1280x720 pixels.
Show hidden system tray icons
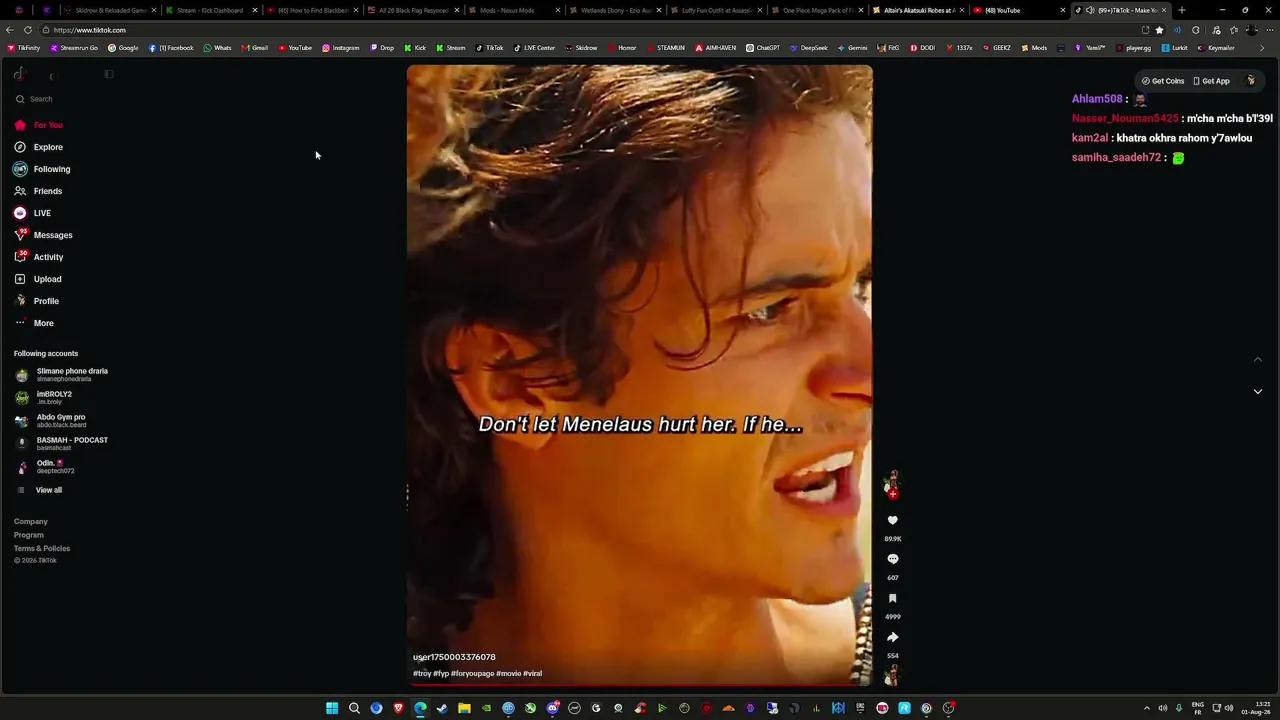click(x=1146, y=708)
